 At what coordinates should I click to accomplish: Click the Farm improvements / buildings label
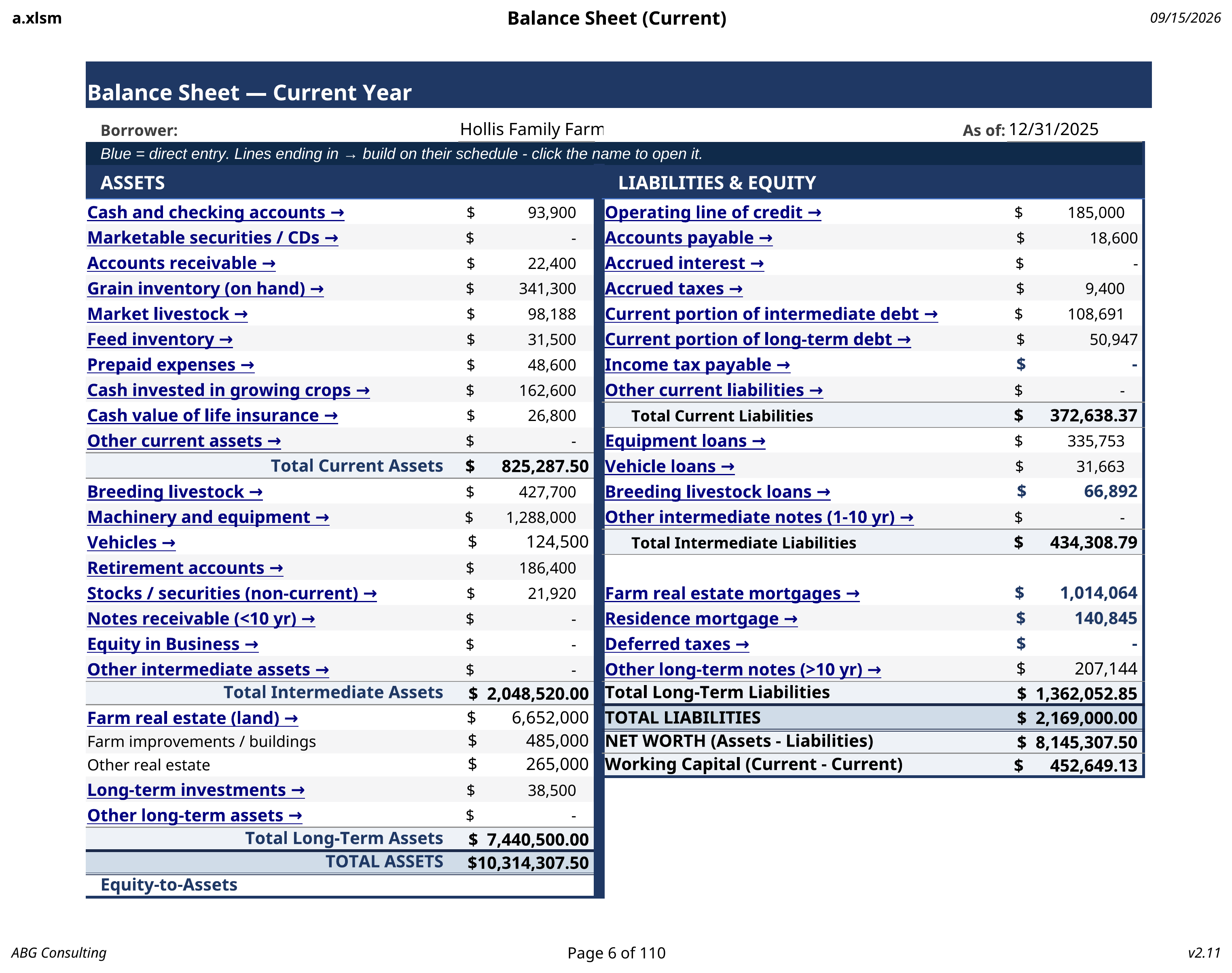tap(201, 742)
